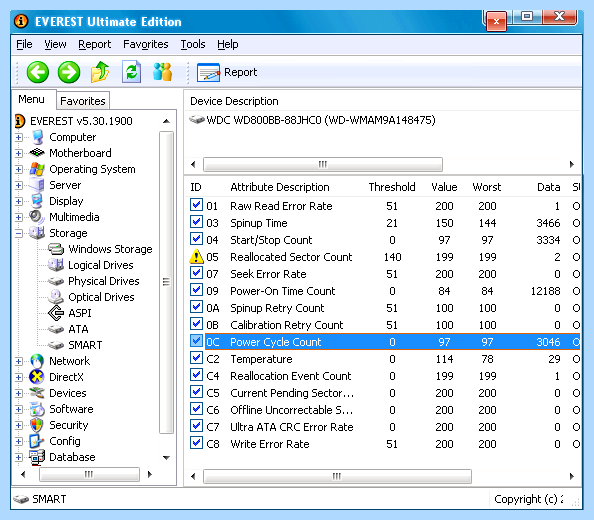Click the Up folder toolbar icon

100,72
